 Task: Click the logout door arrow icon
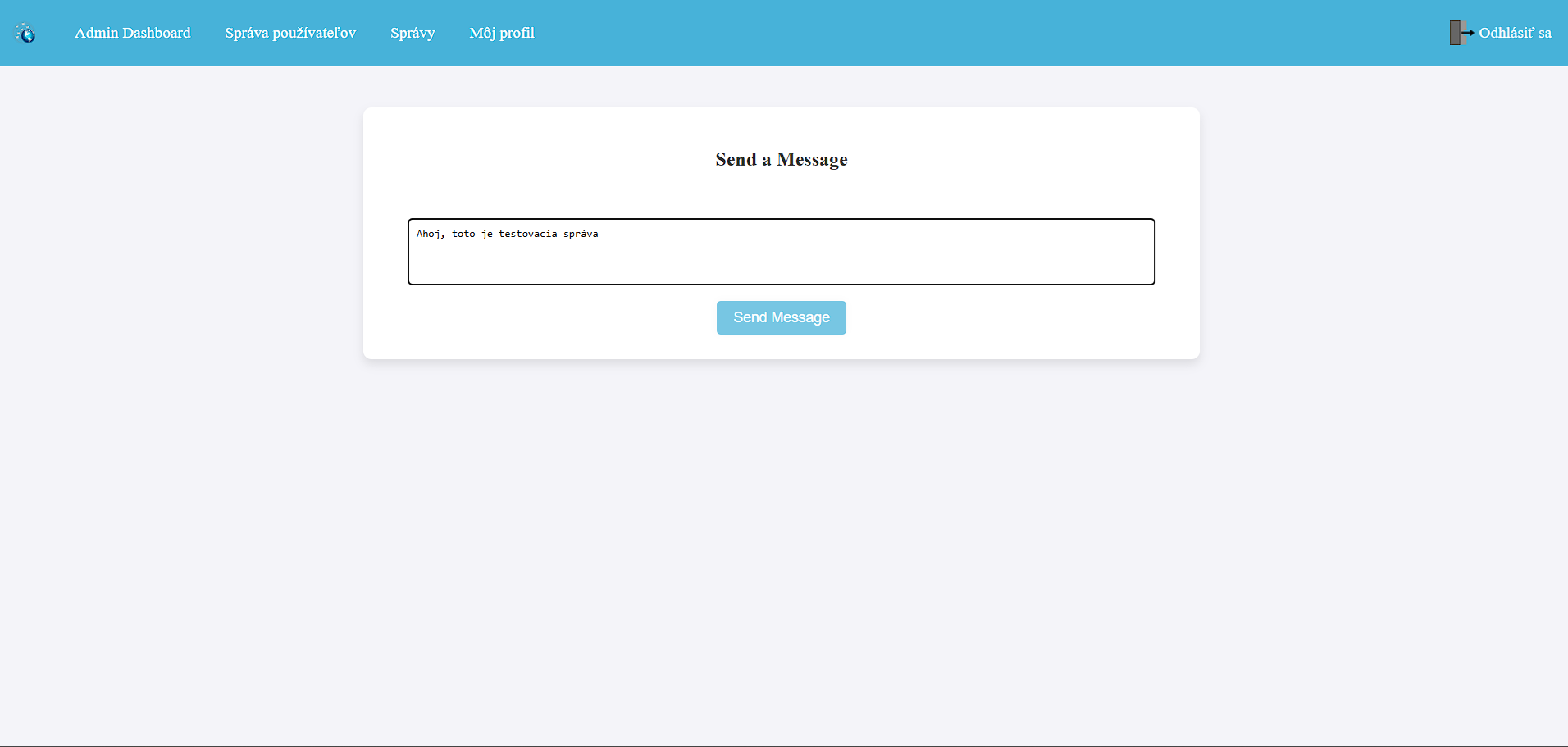[1461, 33]
